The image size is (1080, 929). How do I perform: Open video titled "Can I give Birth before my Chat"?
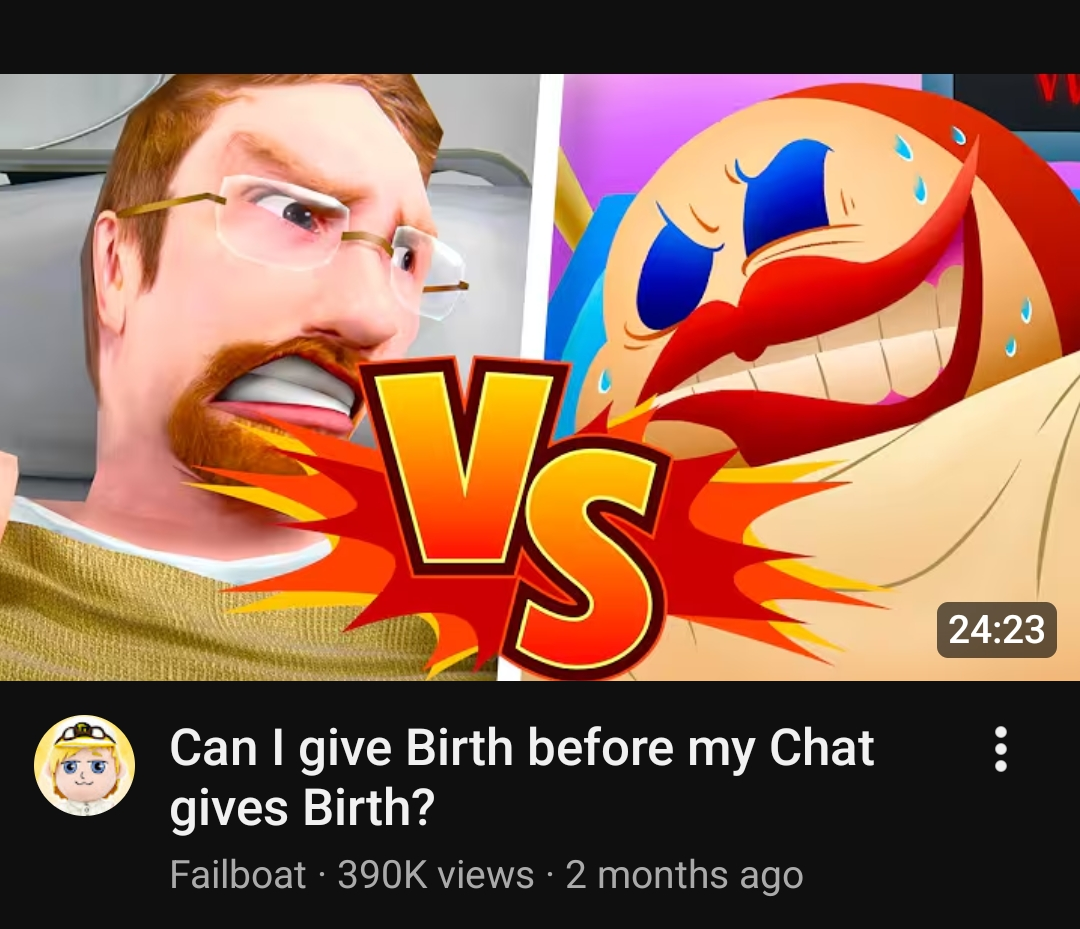coord(521,748)
